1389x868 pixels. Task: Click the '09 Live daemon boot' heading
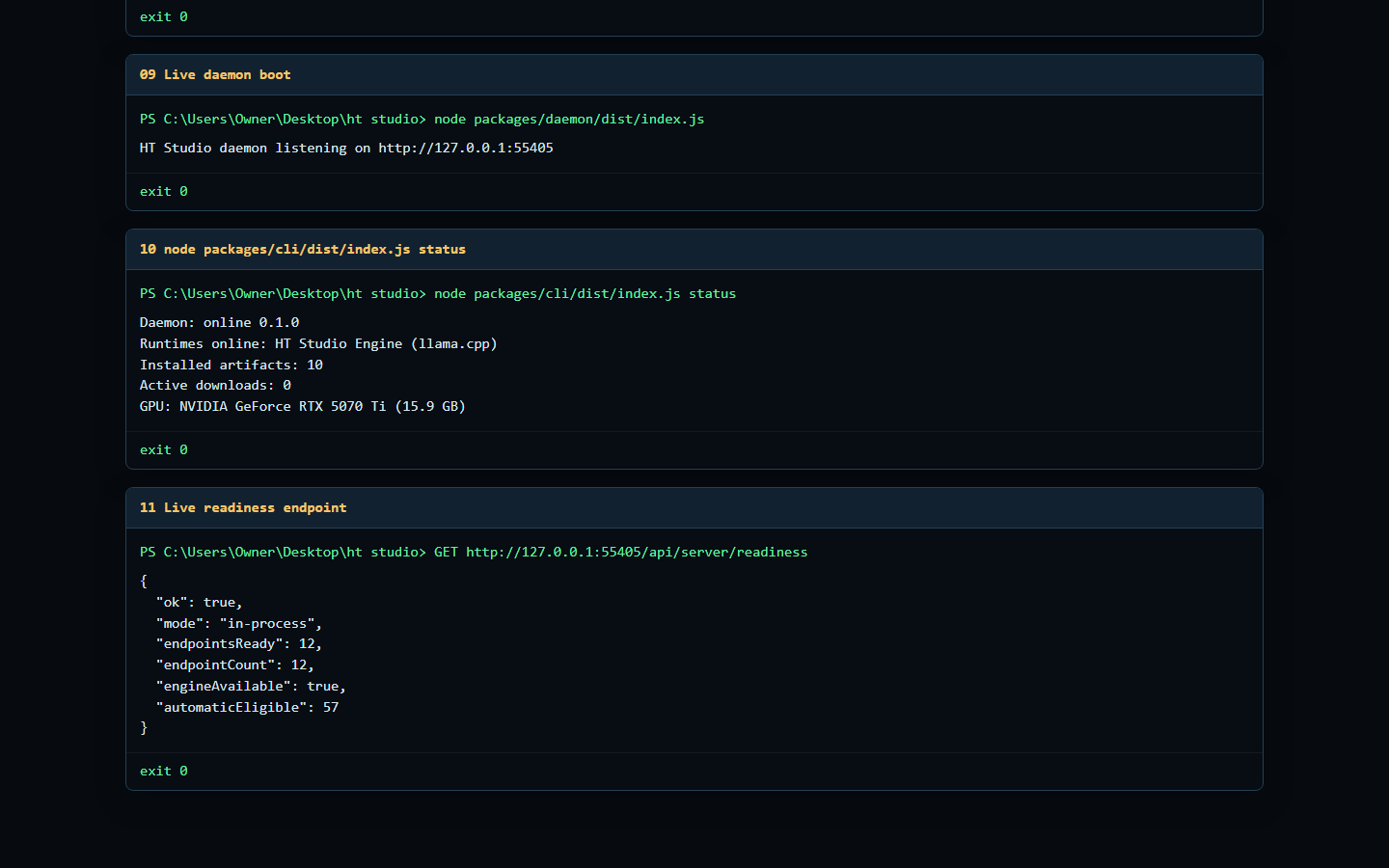tap(215, 74)
